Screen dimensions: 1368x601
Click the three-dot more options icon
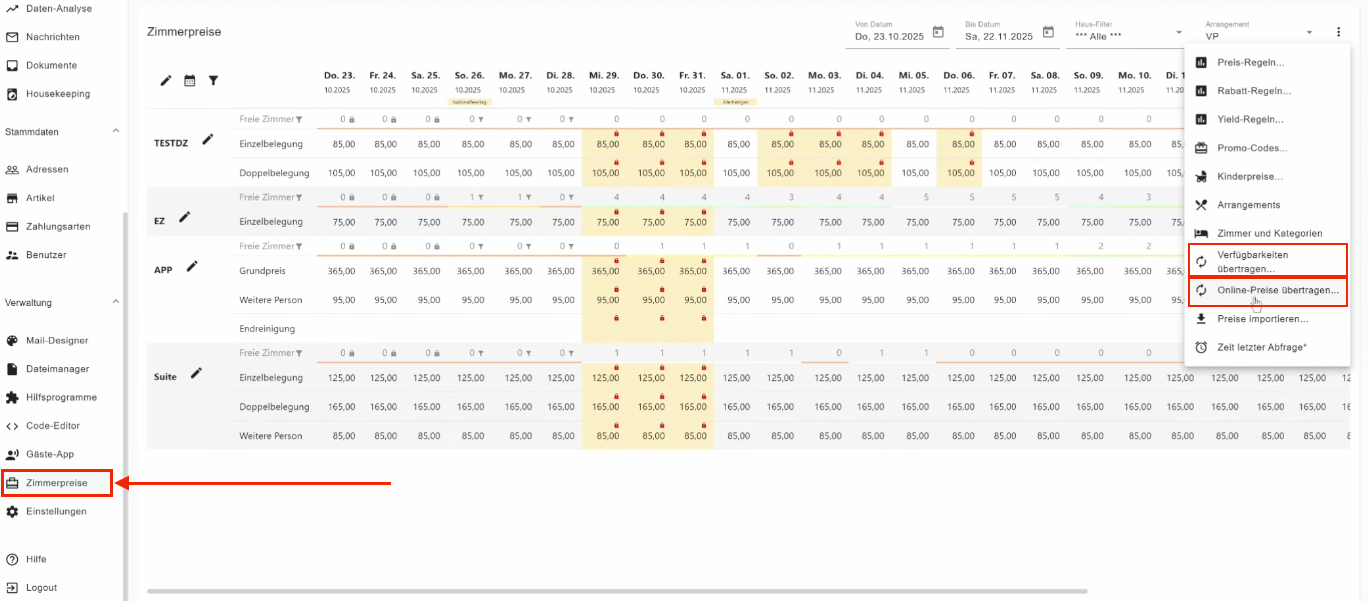pyautogui.click(x=1338, y=32)
